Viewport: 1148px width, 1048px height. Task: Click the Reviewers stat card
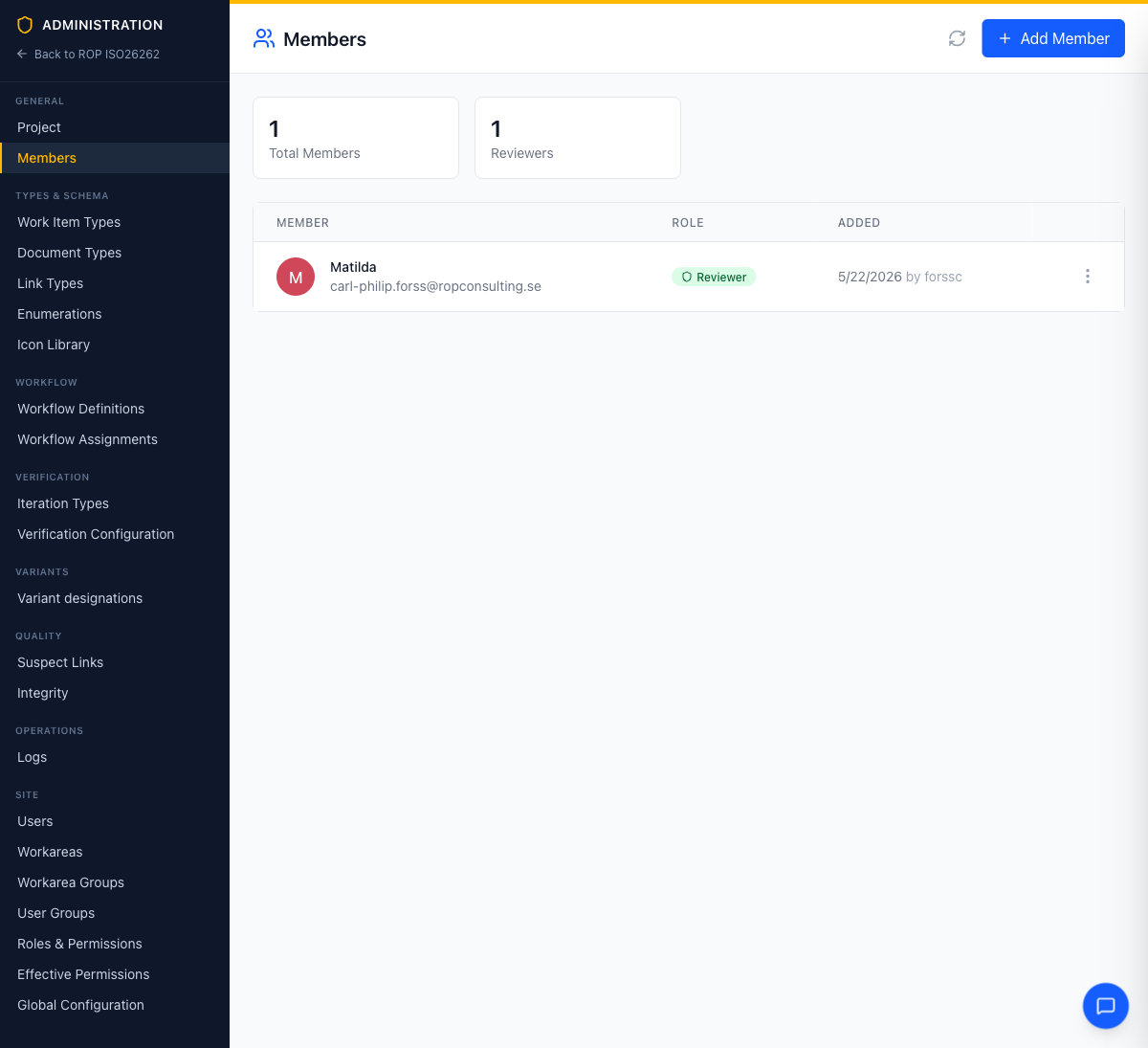tap(578, 138)
